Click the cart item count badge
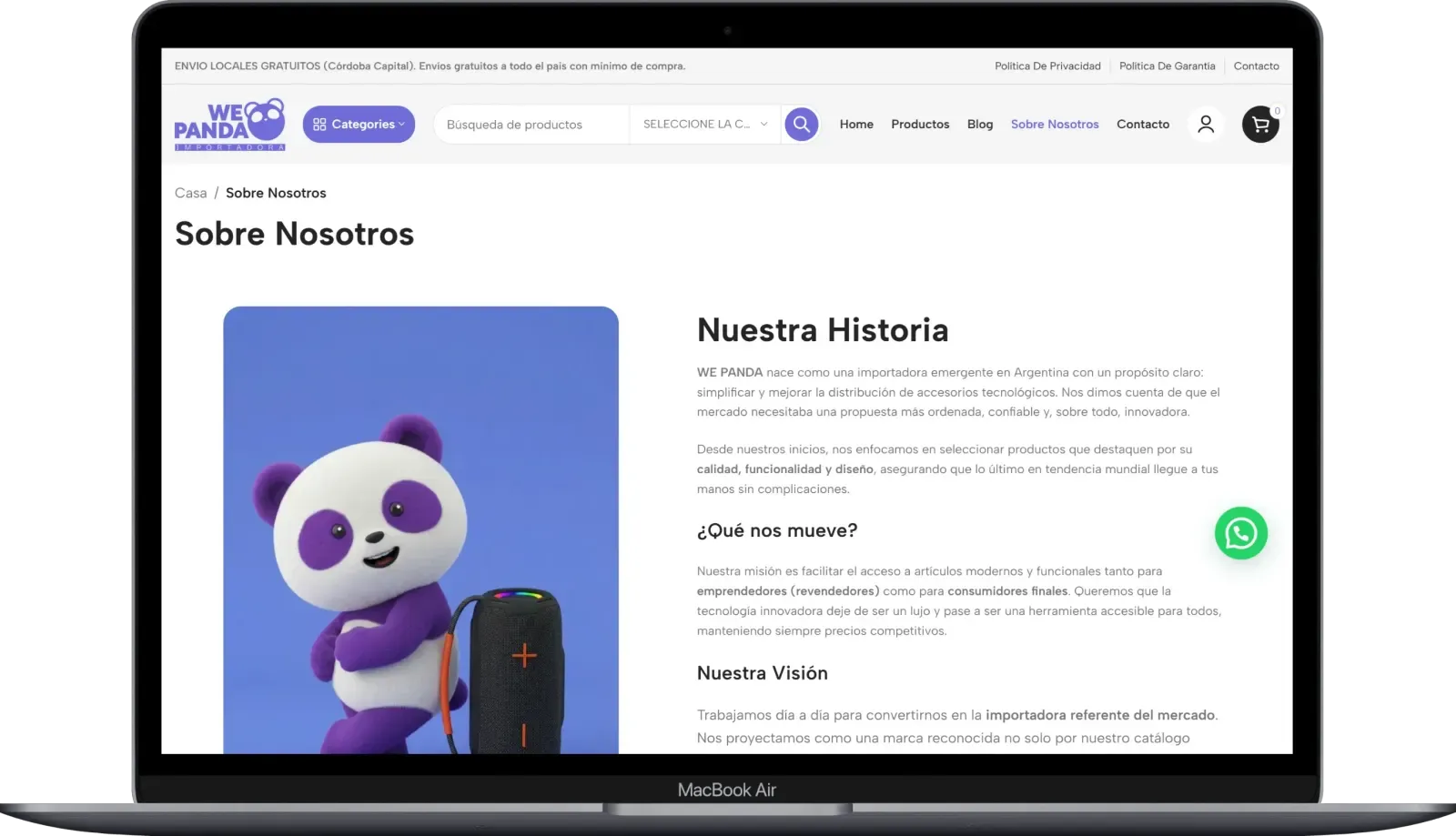Viewport: 1456px width, 836px height. [x=1277, y=111]
